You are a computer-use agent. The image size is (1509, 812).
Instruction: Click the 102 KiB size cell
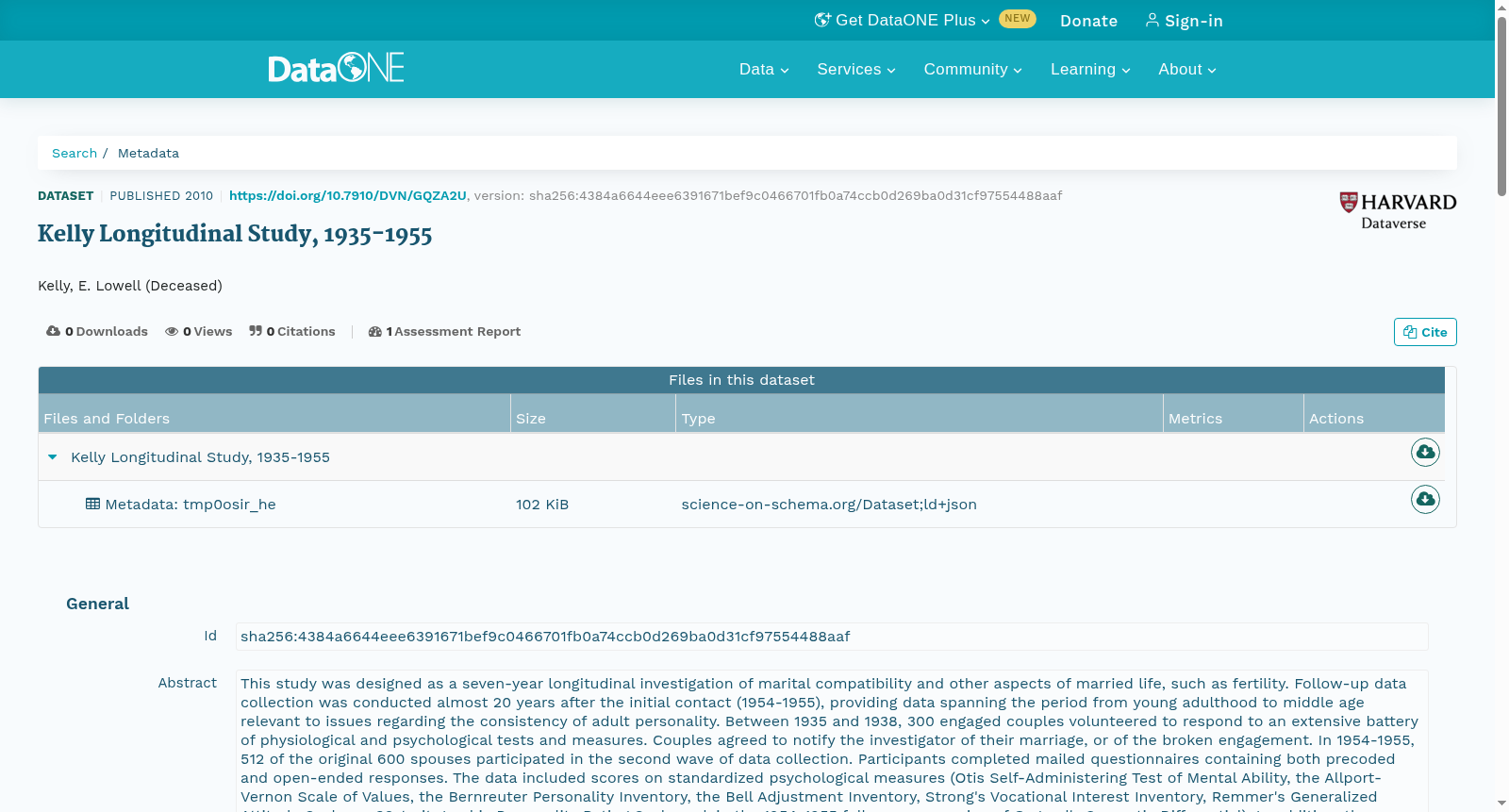tap(542, 505)
